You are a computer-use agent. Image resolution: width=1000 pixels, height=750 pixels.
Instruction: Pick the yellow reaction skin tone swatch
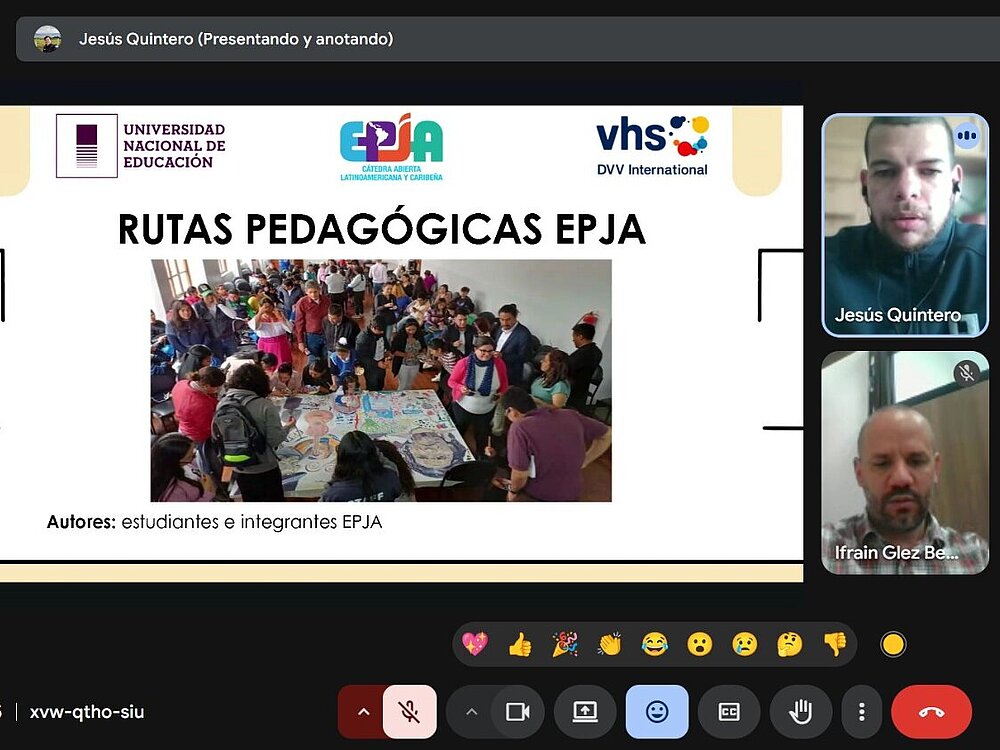point(893,645)
